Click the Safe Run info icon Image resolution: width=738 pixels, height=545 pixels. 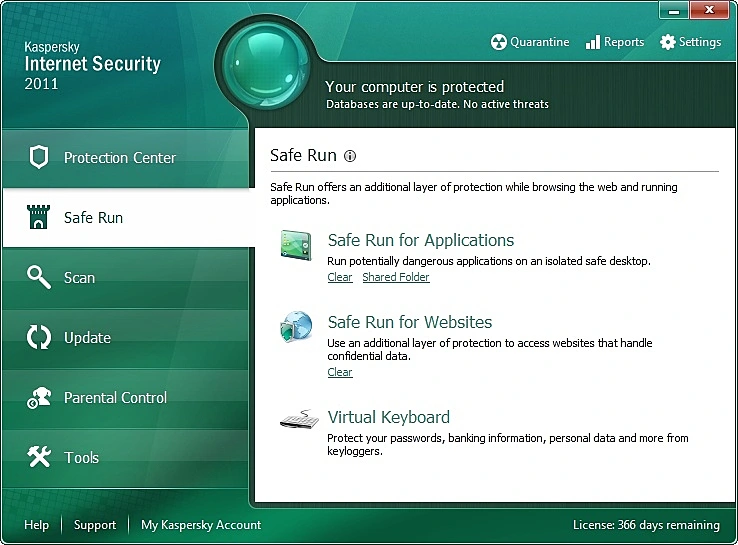(x=350, y=156)
